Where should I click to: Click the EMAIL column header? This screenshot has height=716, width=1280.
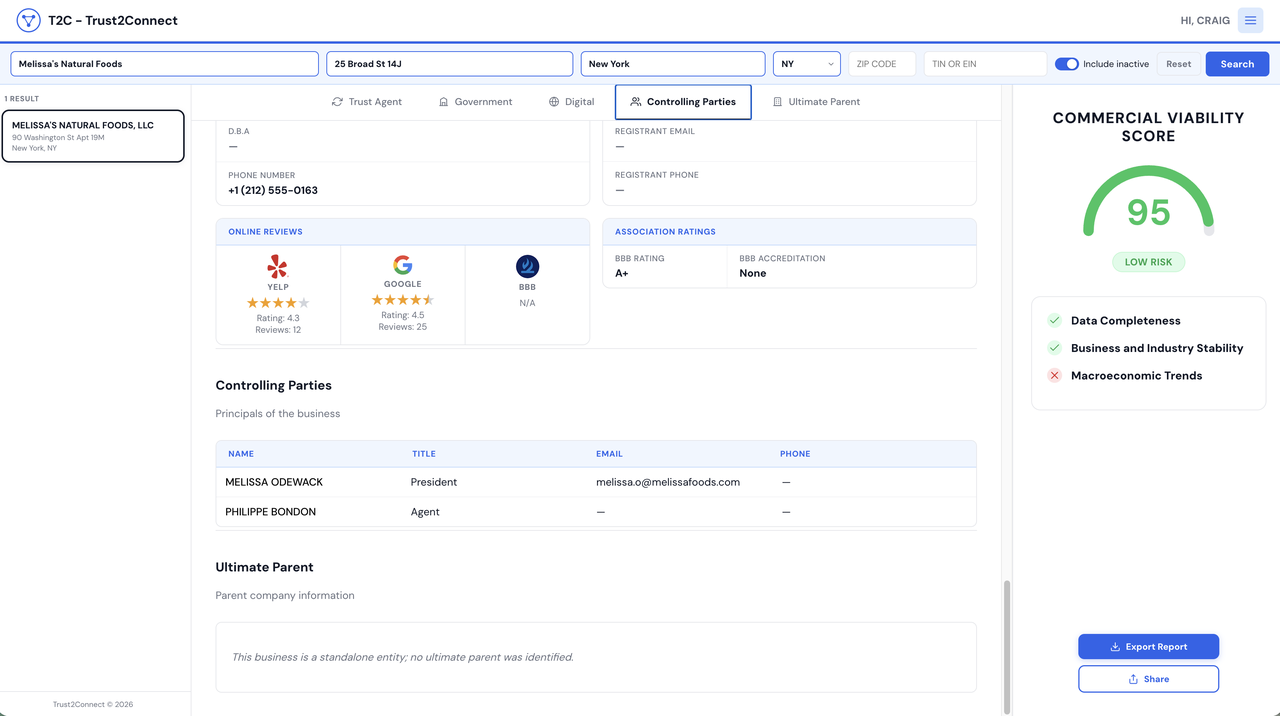click(x=609, y=454)
